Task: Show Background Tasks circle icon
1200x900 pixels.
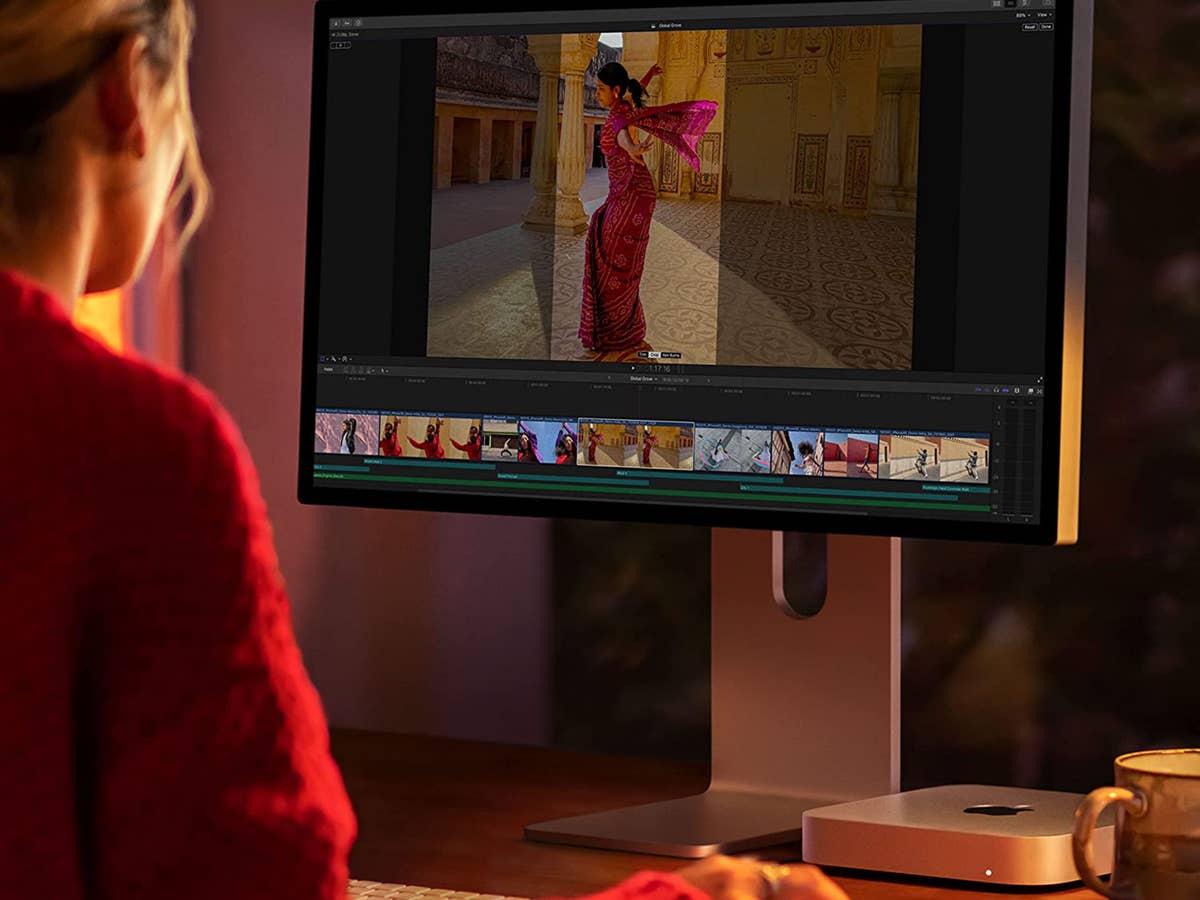Action: pos(358,22)
